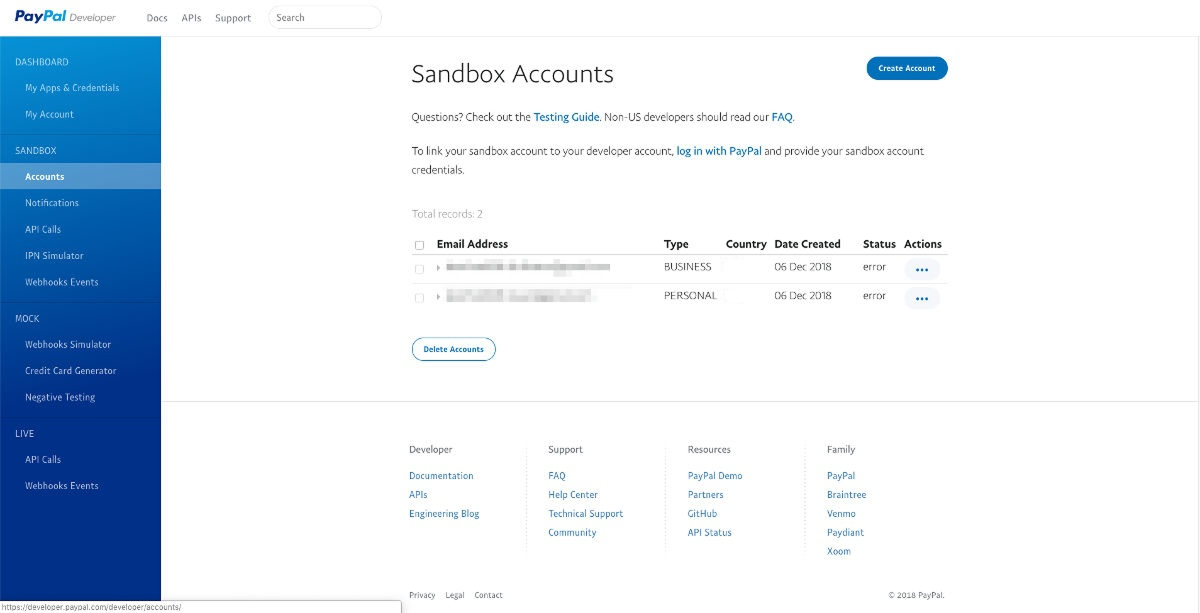Open Webhooks Simulator under Mock
1200x613 pixels.
(x=68, y=344)
